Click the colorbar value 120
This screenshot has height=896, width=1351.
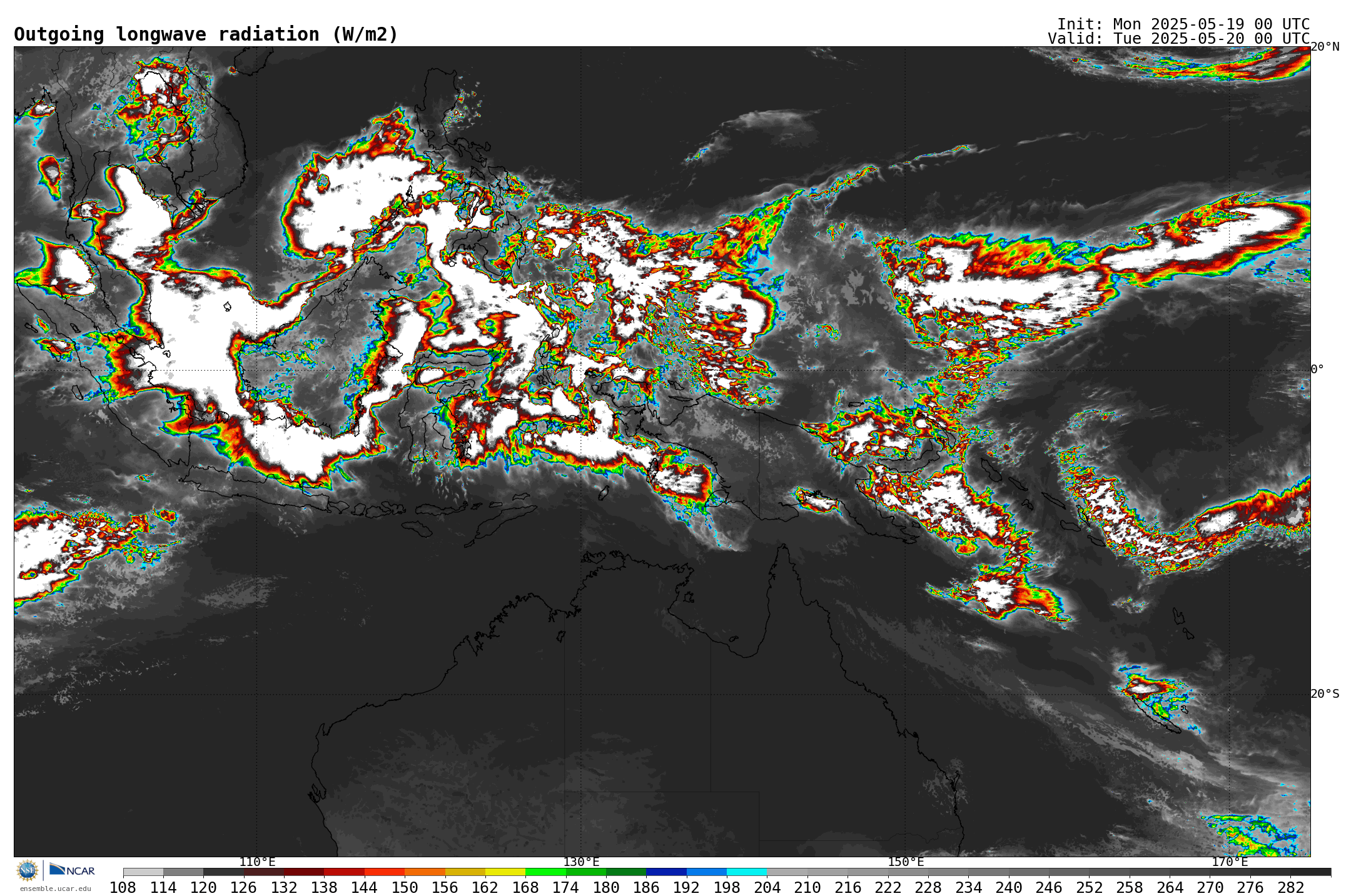[x=203, y=887]
